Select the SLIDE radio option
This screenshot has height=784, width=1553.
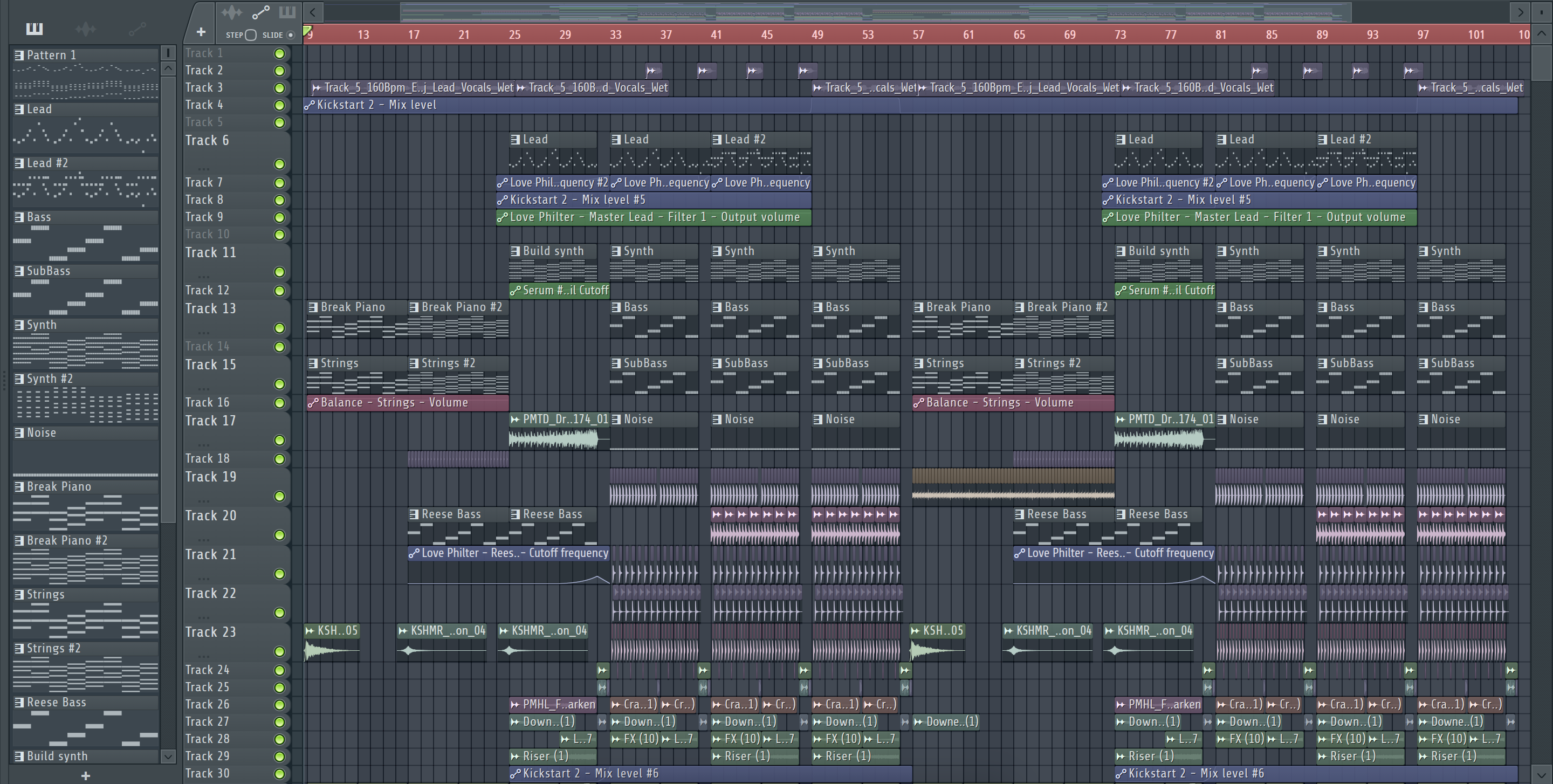291,35
